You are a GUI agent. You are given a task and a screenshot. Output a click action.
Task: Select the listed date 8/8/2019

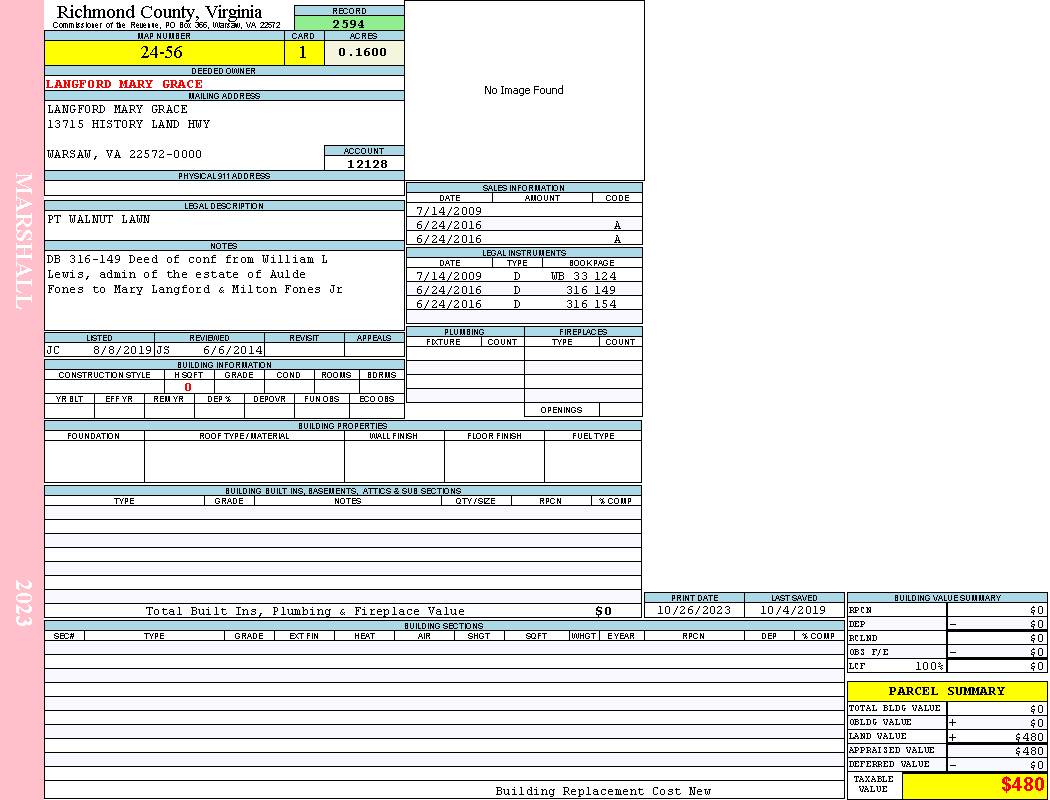point(122,350)
